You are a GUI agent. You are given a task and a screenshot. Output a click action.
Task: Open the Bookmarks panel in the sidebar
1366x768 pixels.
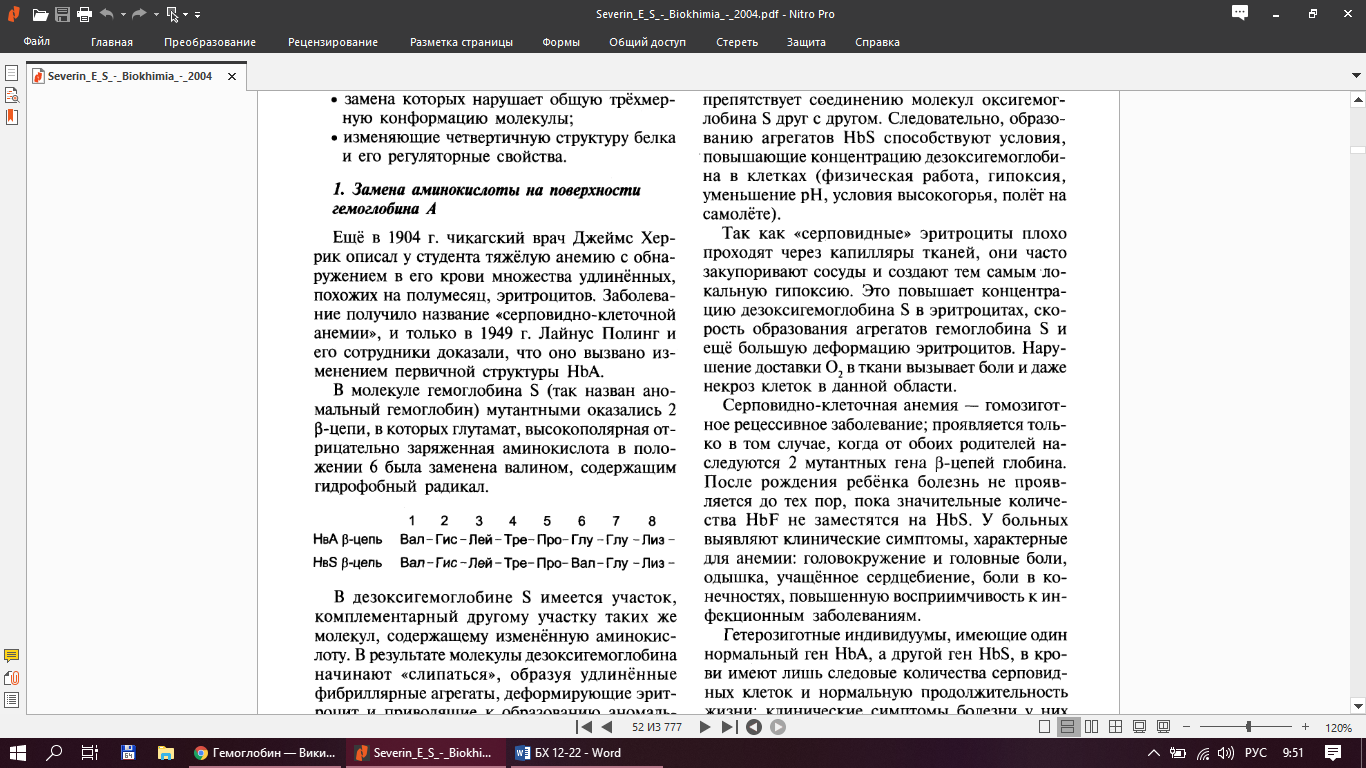(x=12, y=117)
